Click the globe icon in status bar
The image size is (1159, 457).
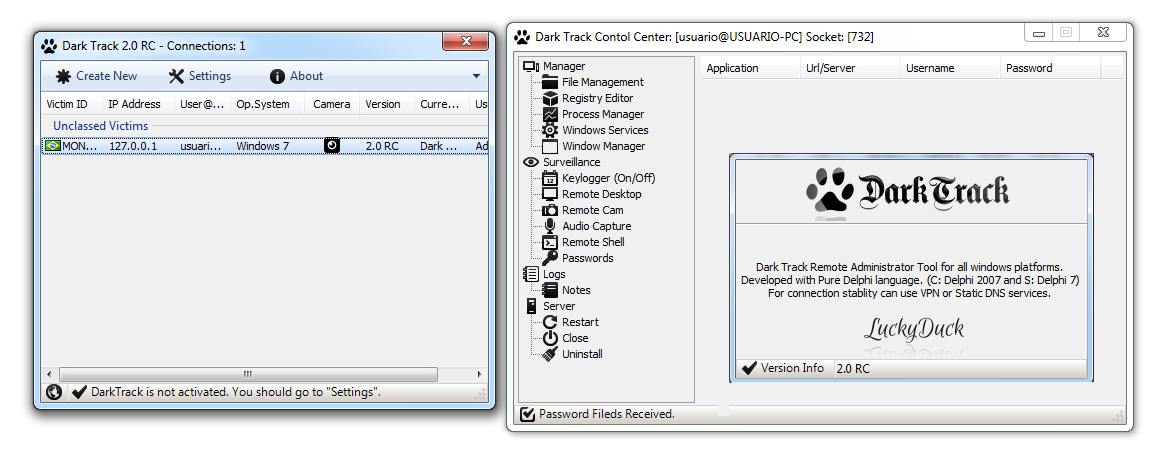(53, 392)
